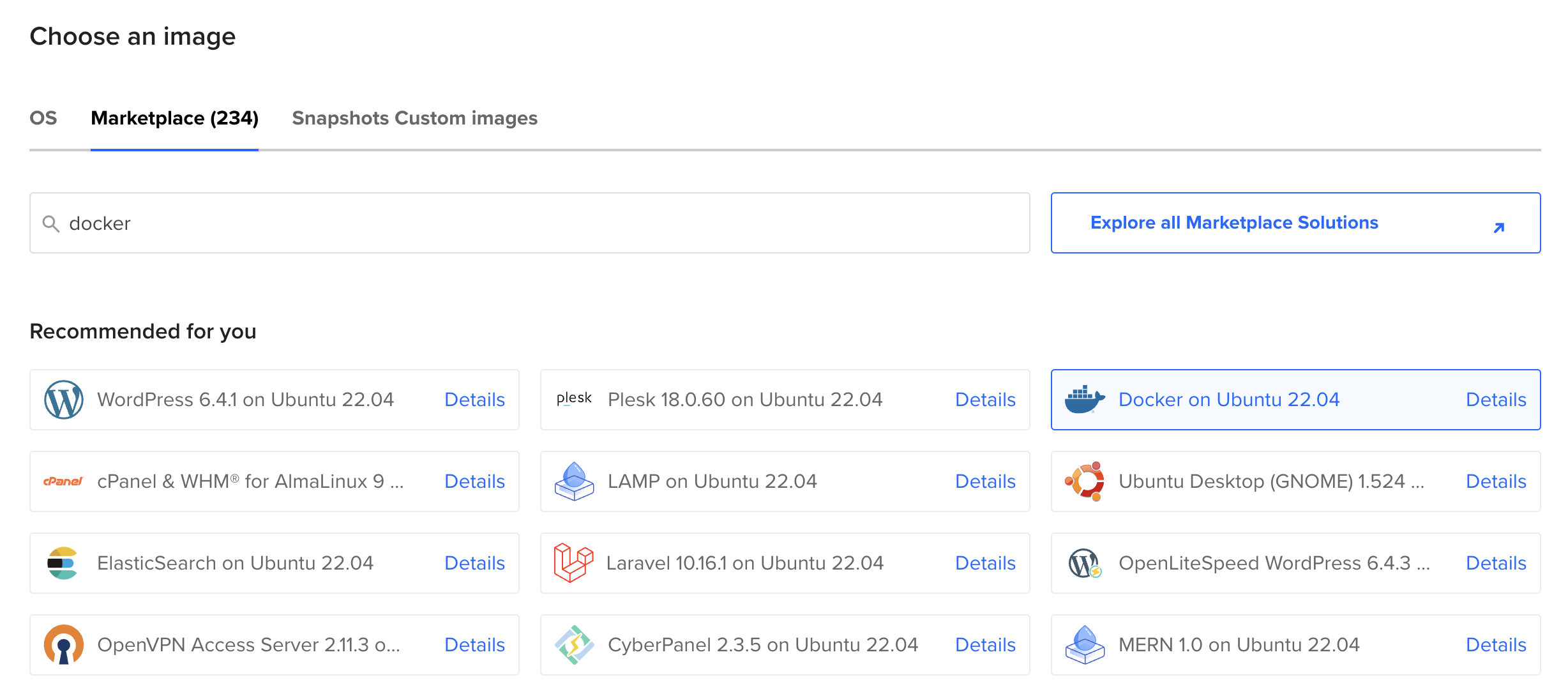The height and width of the screenshot is (696, 1568).
Task: Focus the docker search field
Action: (x=529, y=223)
